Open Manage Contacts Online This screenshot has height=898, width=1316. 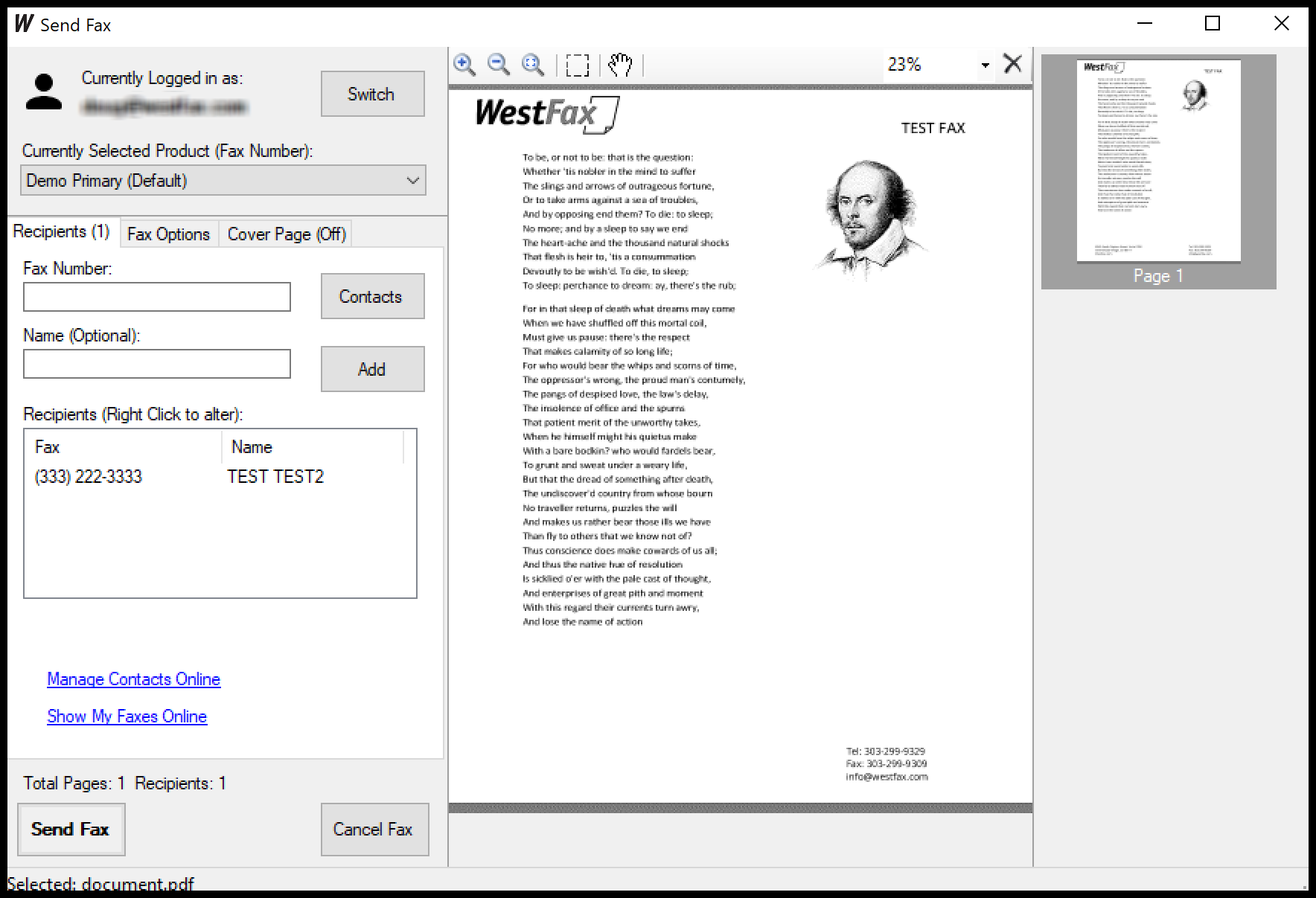tap(133, 679)
